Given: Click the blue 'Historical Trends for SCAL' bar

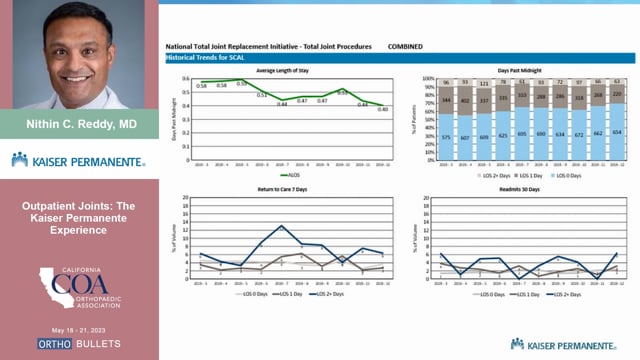Looking at the screenshot, I should 400,58.
